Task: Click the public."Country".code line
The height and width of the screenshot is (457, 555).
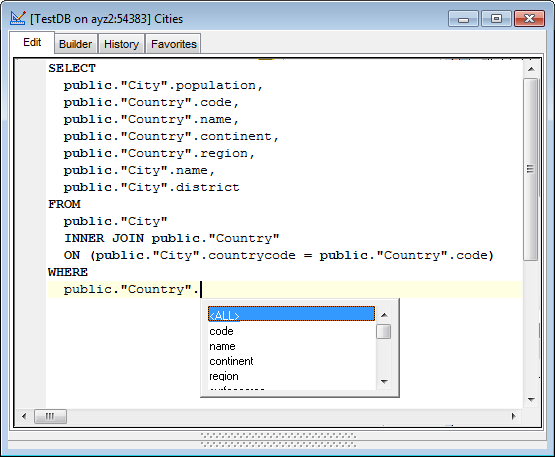Action: click(151, 102)
